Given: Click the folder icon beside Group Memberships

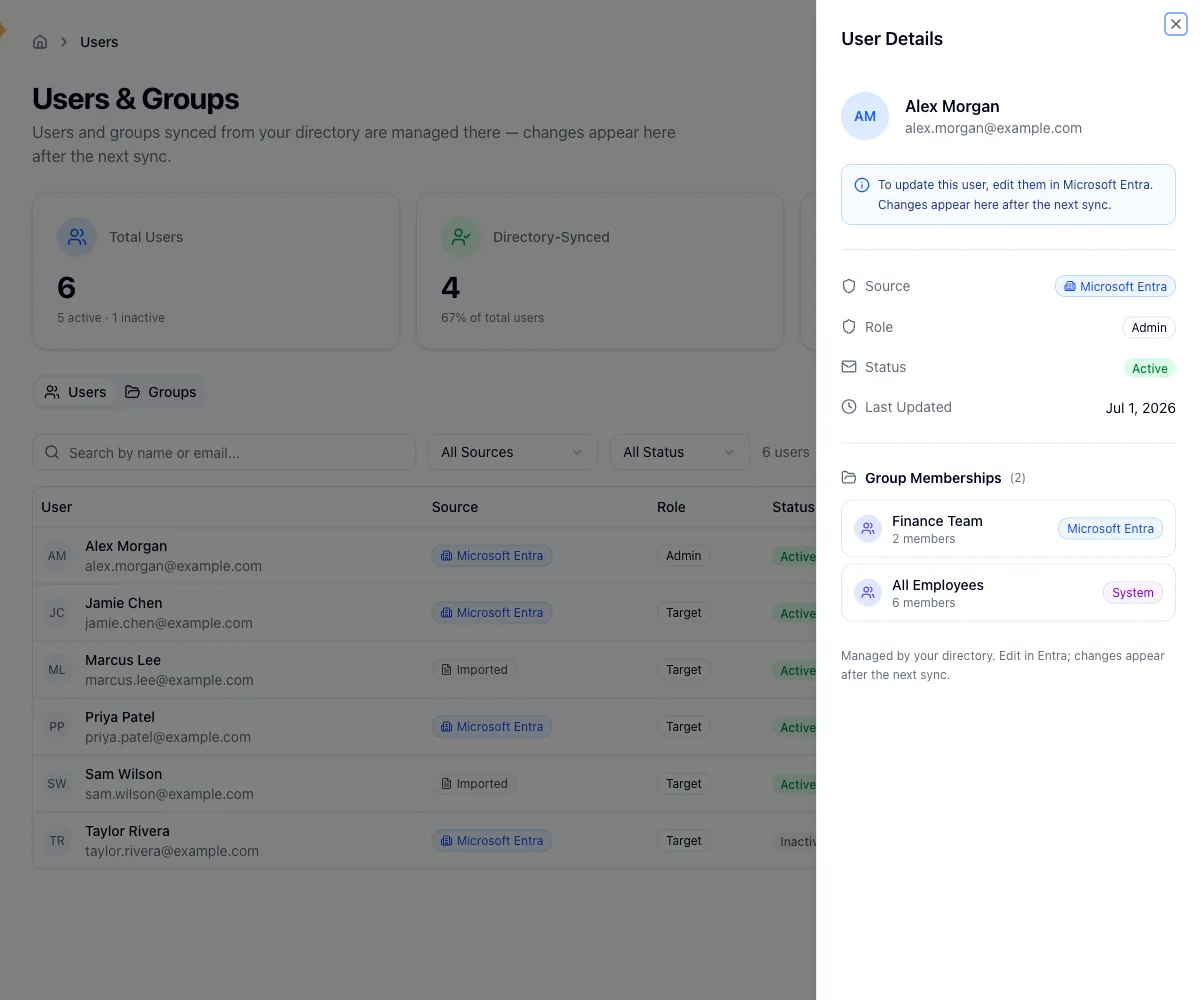Looking at the screenshot, I should pyautogui.click(x=849, y=478).
